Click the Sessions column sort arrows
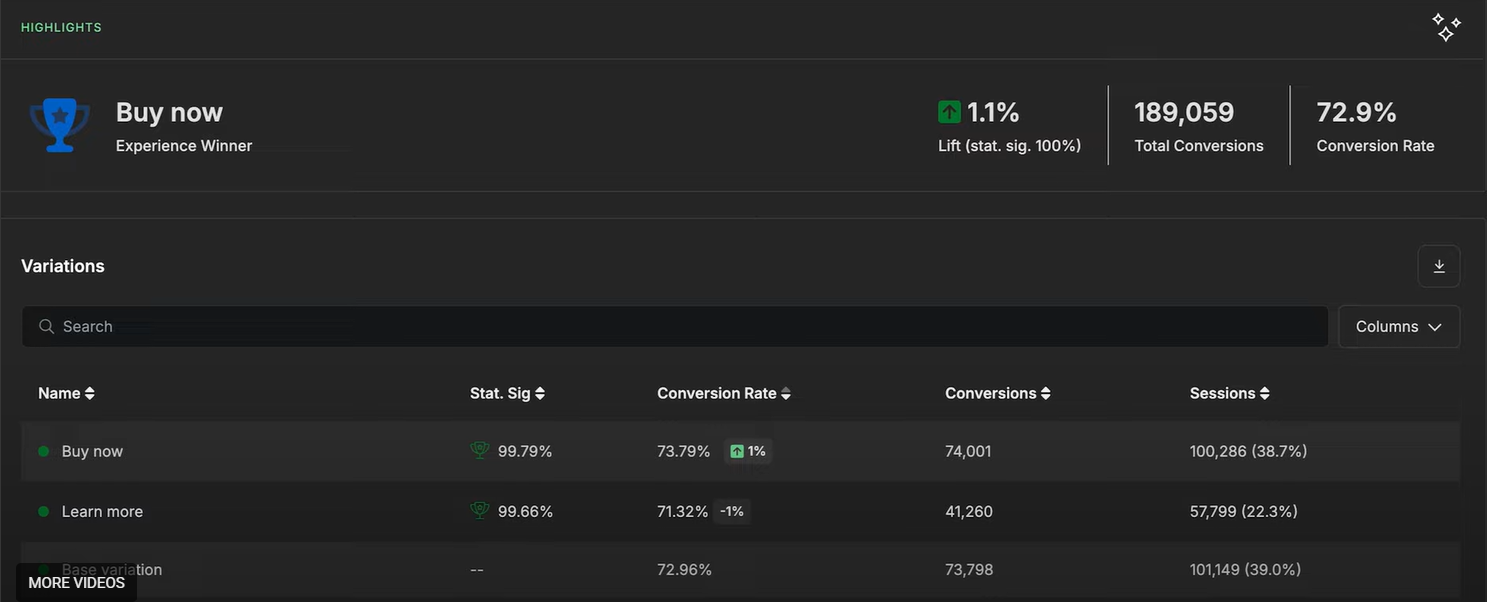This screenshot has width=1487, height=602. click(1264, 392)
